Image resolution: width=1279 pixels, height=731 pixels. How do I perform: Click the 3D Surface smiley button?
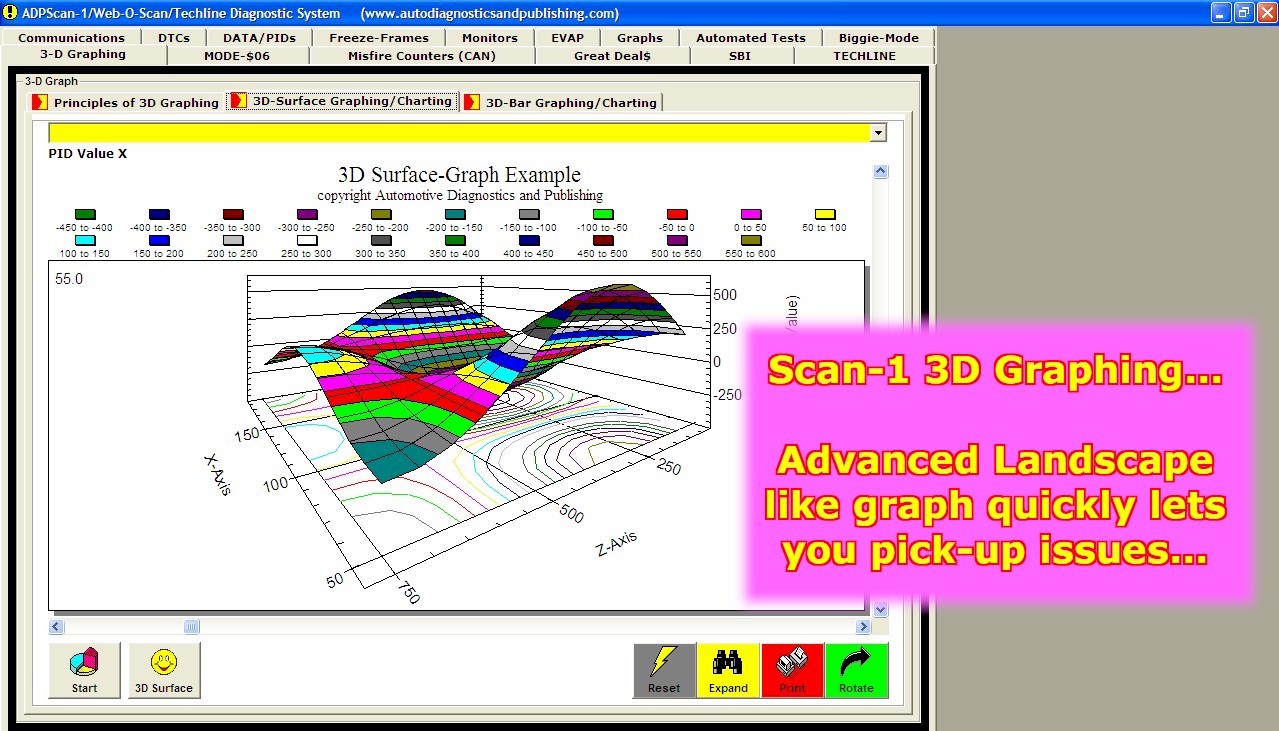[164, 670]
